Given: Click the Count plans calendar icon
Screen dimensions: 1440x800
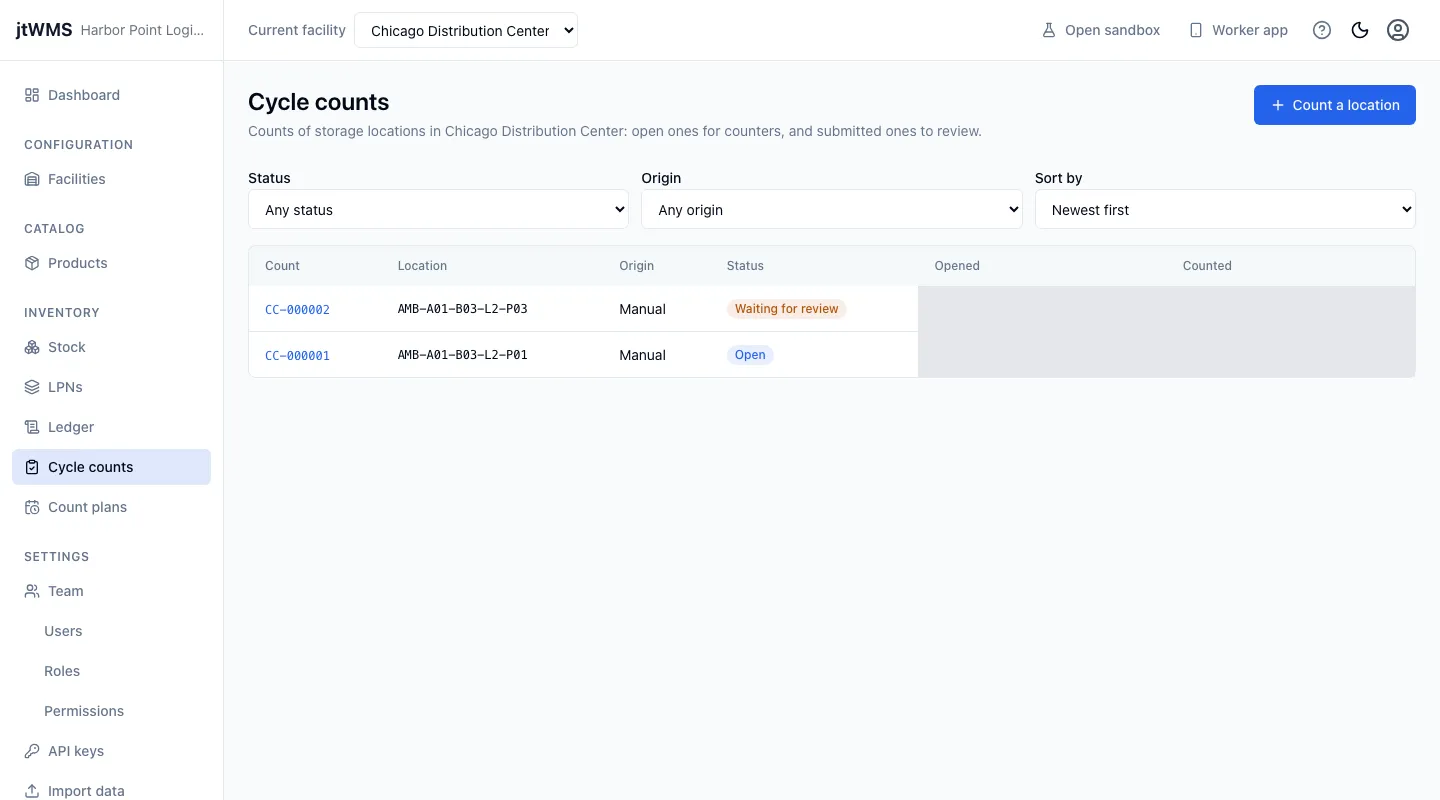Looking at the screenshot, I should [32, 507].
